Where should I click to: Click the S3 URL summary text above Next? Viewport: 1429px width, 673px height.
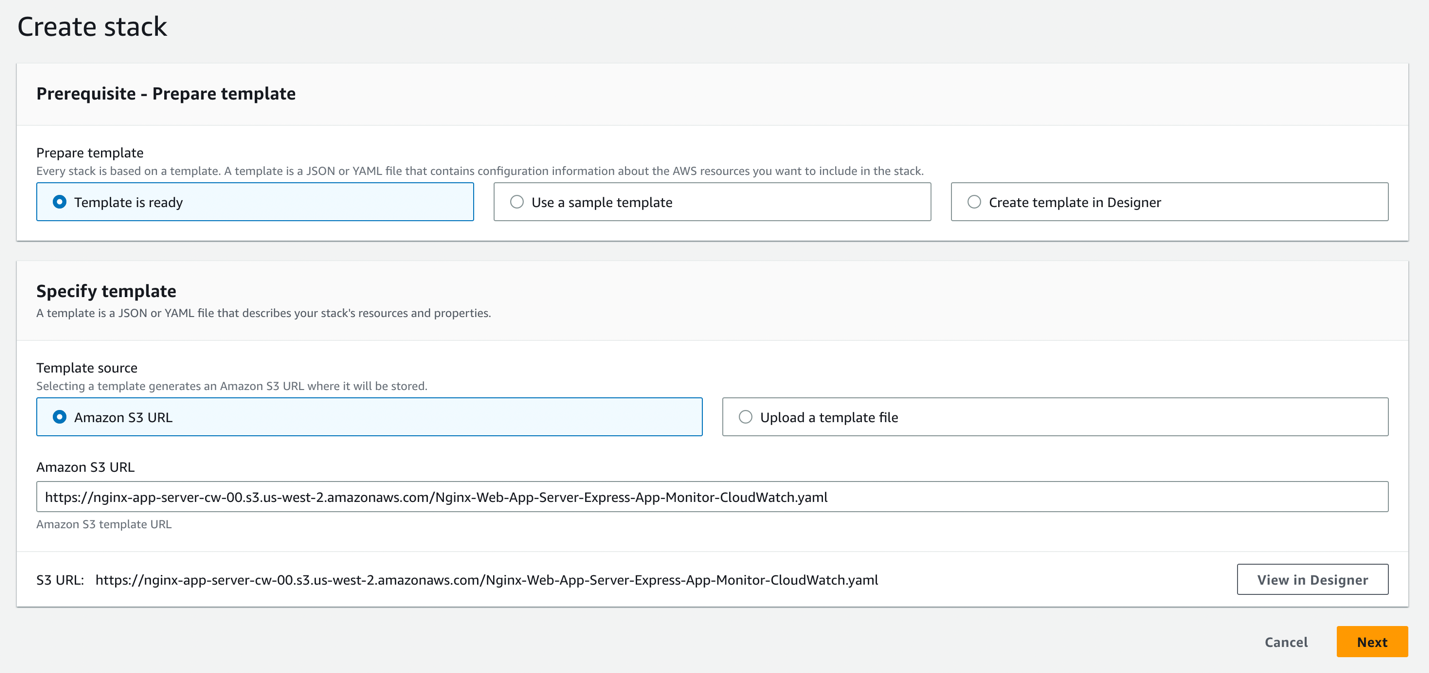tap(486, 580)
